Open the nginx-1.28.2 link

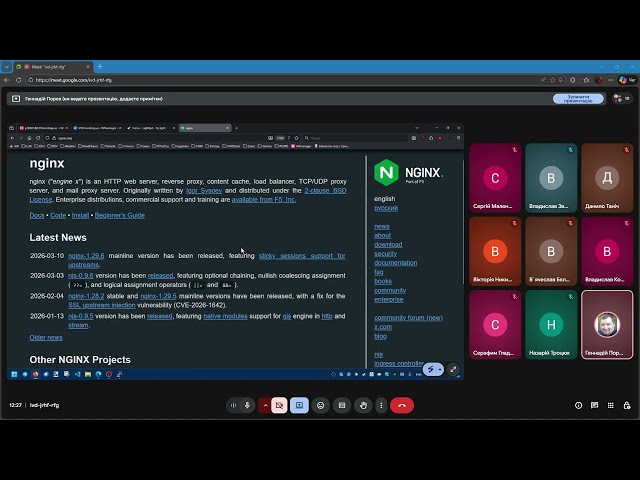(x=86, y=296)
